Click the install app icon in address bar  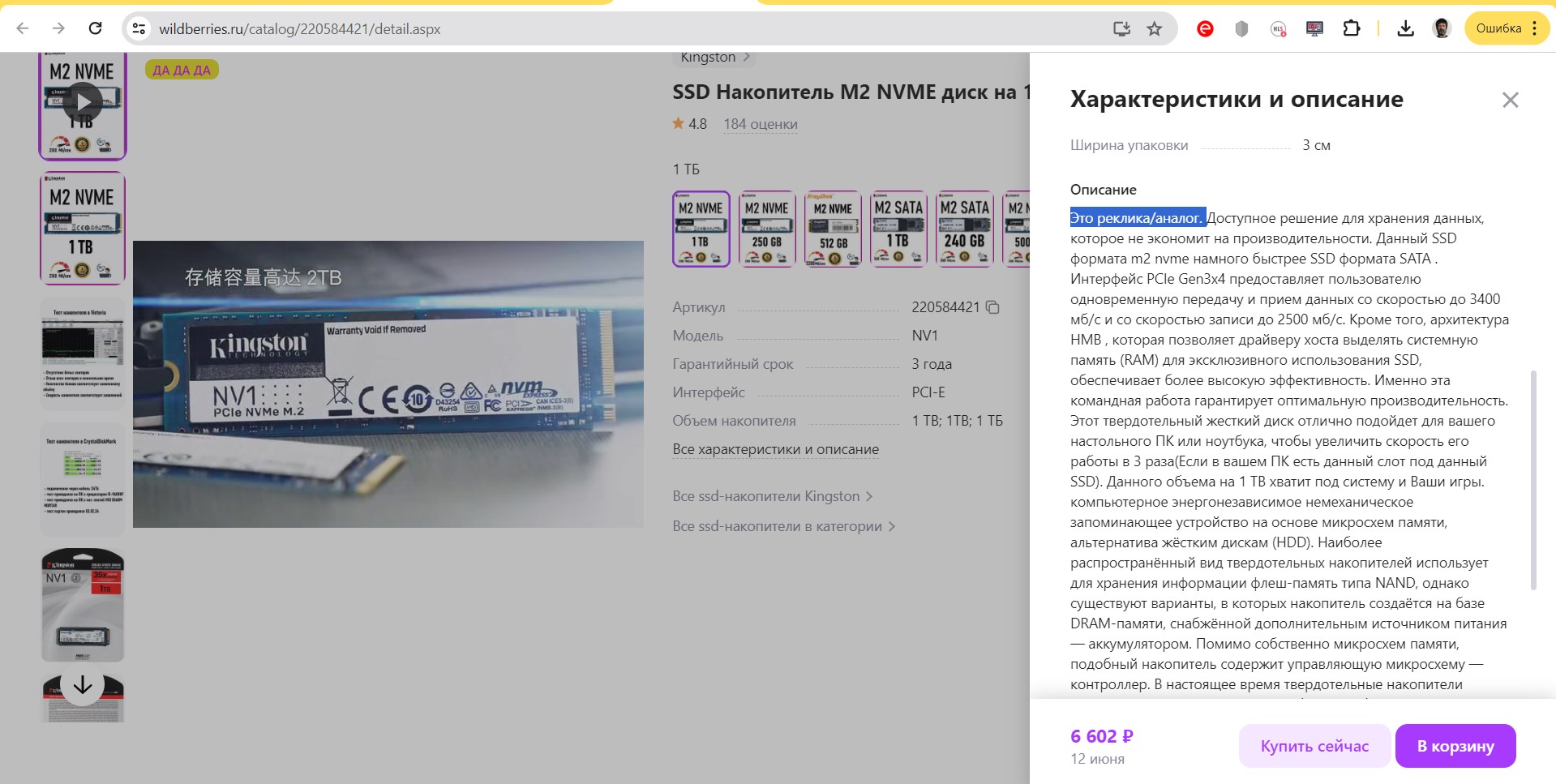click(x=1121, y=28)
